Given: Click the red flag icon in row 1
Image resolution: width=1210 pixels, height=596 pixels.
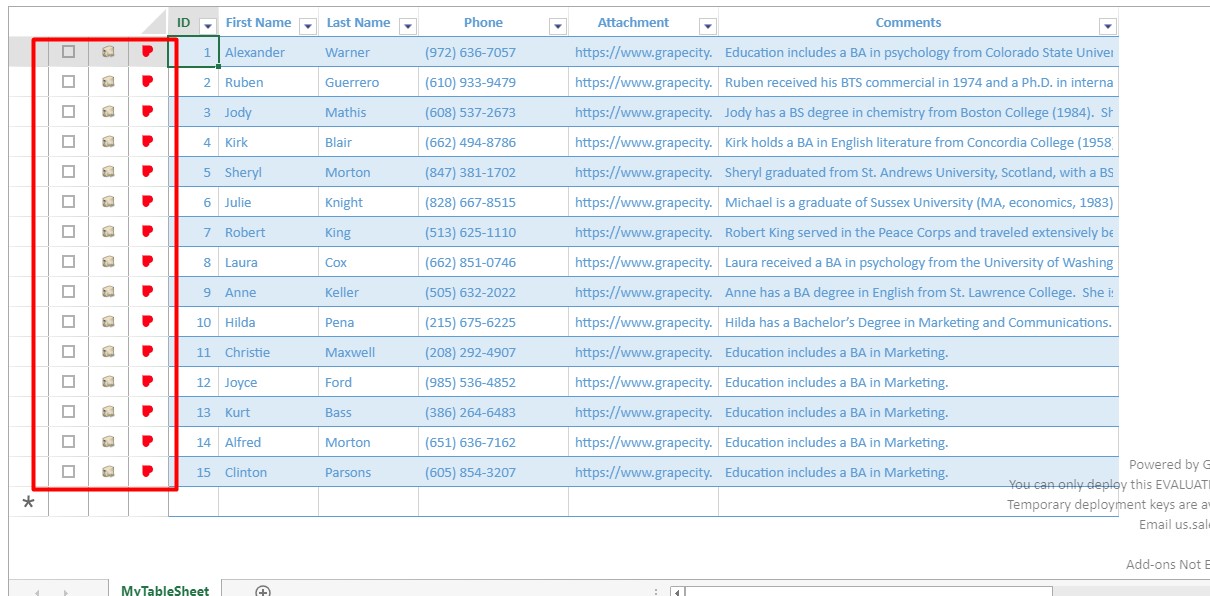Looking at the screenshot, I should [147, 52].
